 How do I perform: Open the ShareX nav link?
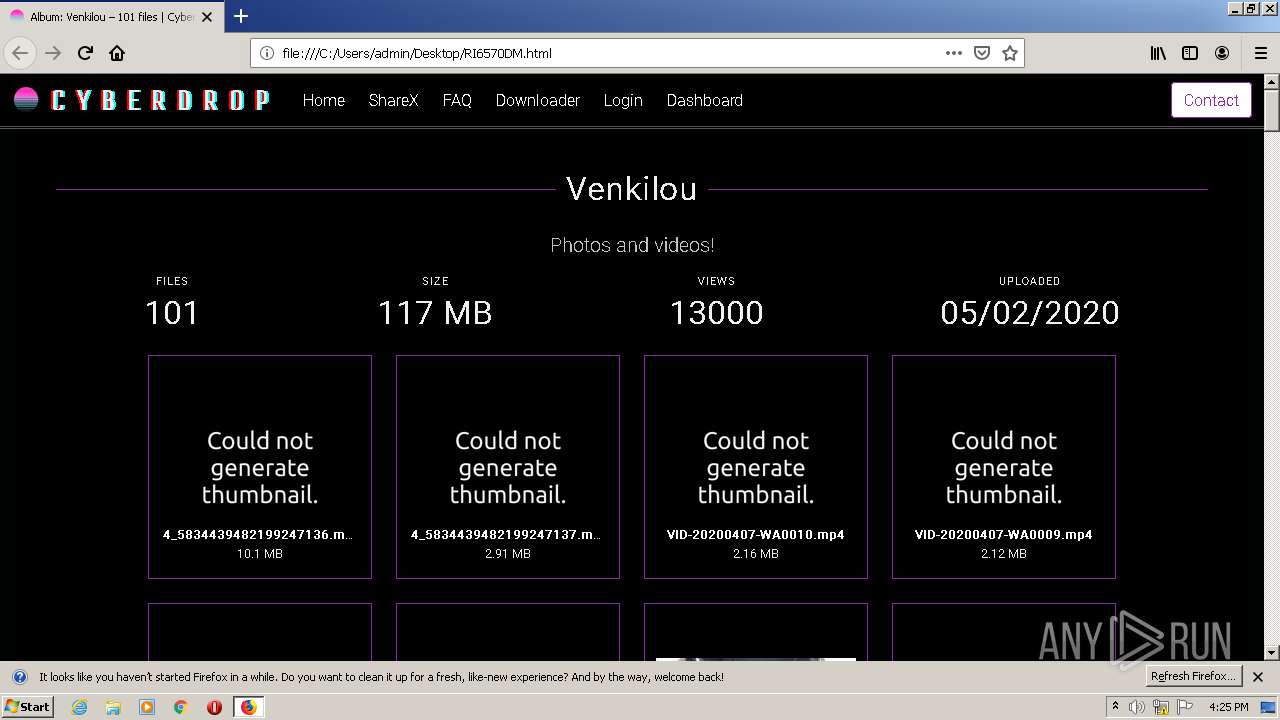point(393,100)
